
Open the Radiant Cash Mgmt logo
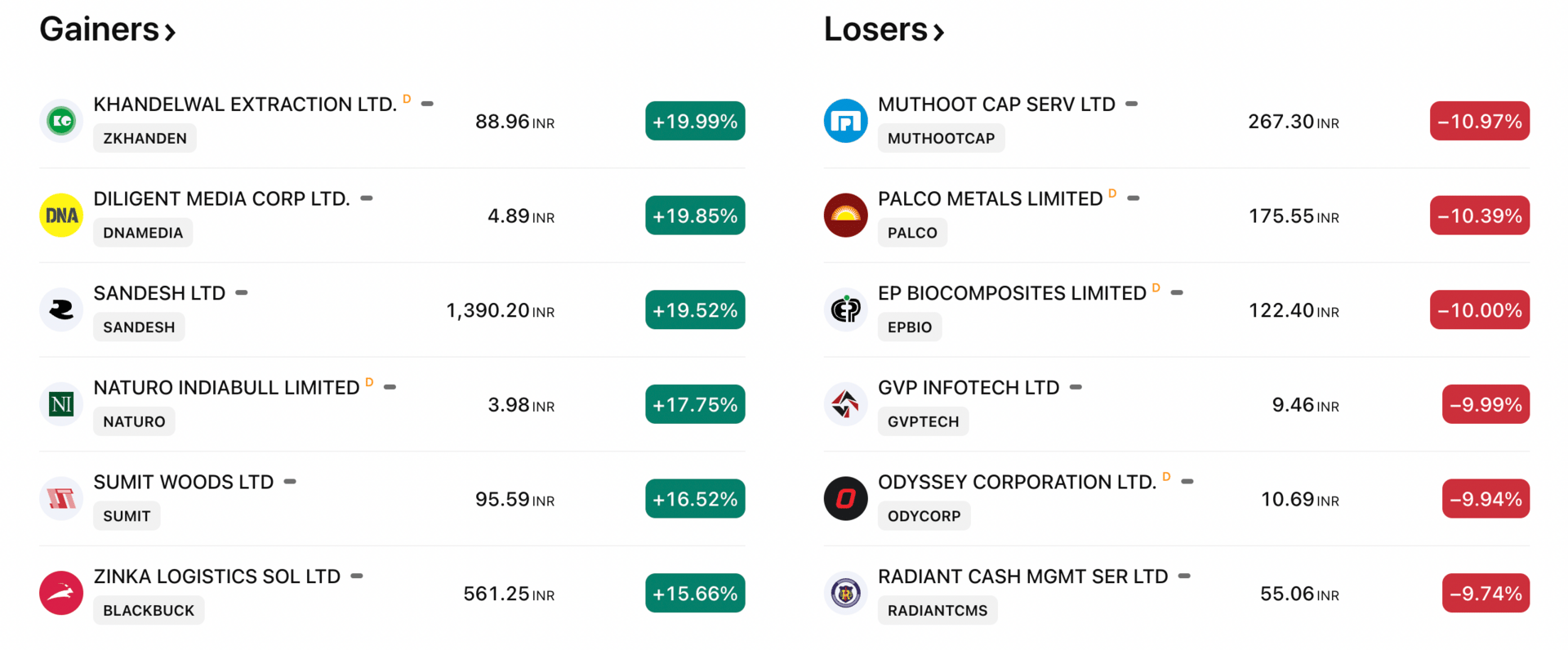845,593
